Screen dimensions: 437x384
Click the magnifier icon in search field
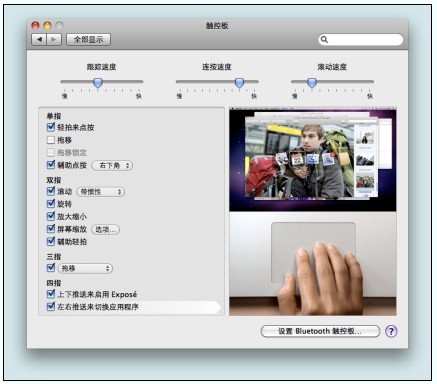324,40
